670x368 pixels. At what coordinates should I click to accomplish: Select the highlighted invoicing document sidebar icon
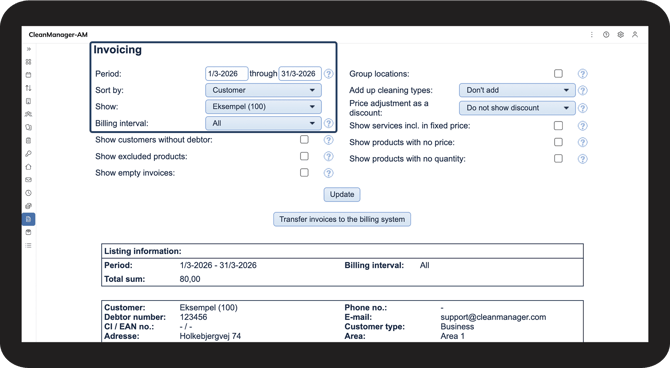click(29, 219)
